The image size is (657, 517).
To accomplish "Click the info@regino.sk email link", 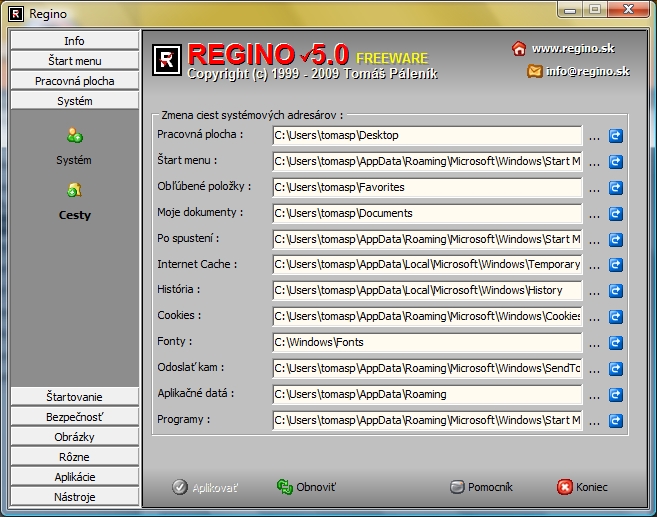I will tap(587, 71).
